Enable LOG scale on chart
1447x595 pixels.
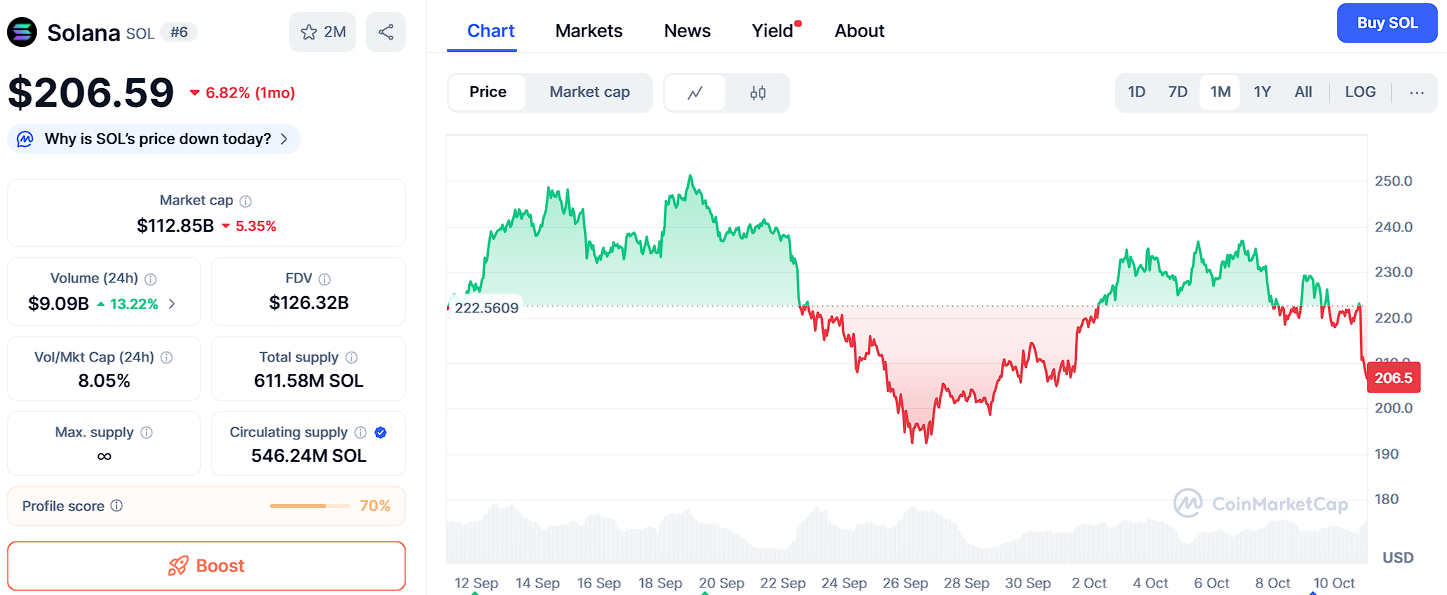(x=1360, y=92)
